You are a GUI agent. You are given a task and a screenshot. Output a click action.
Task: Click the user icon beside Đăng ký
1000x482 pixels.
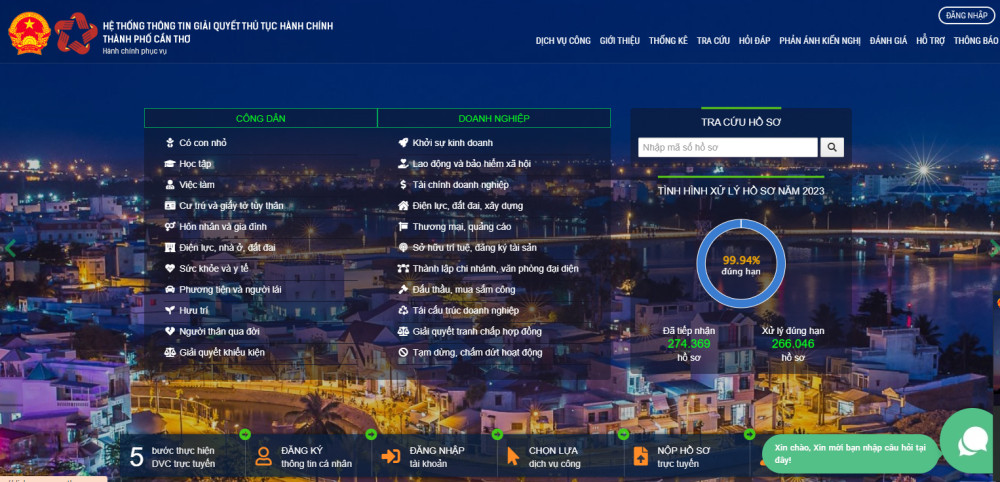click(x=263, y=457)
